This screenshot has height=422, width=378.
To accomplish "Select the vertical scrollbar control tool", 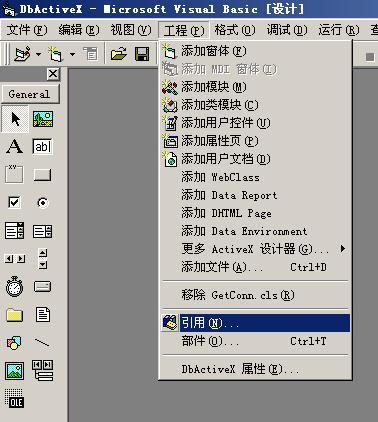I will [43, 259].
